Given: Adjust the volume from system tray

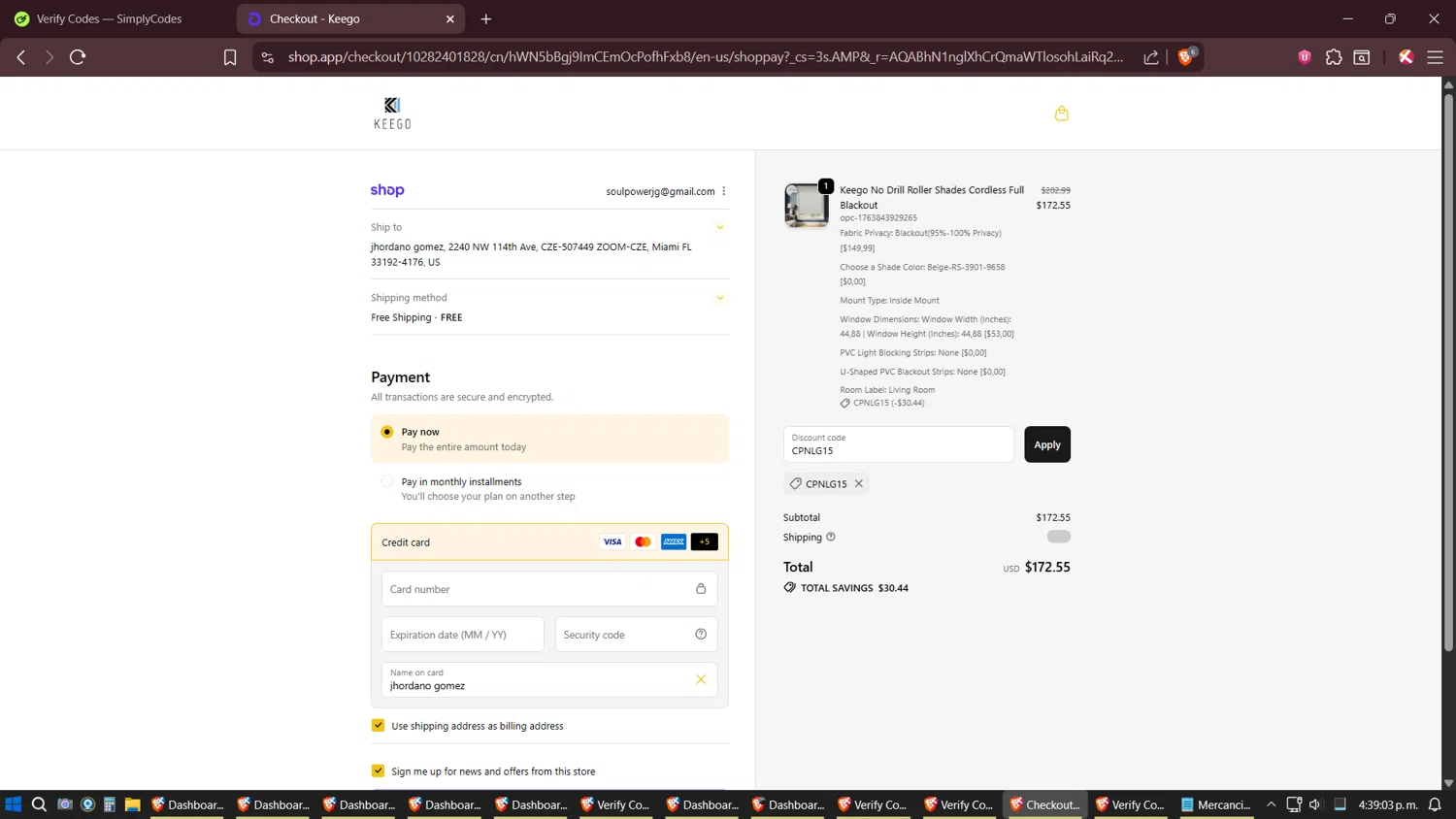Looking at the screenshot, I should coord(1315,804).
